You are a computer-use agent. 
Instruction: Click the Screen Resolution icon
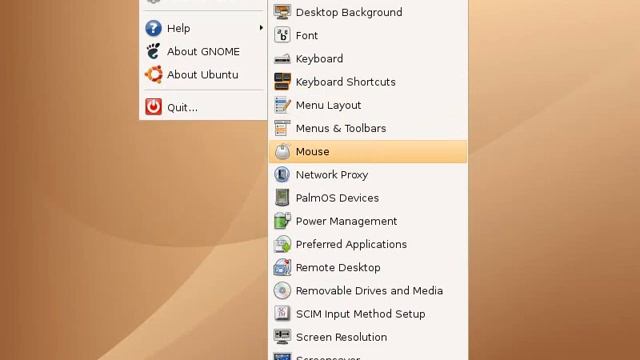[x=282, y=337]
